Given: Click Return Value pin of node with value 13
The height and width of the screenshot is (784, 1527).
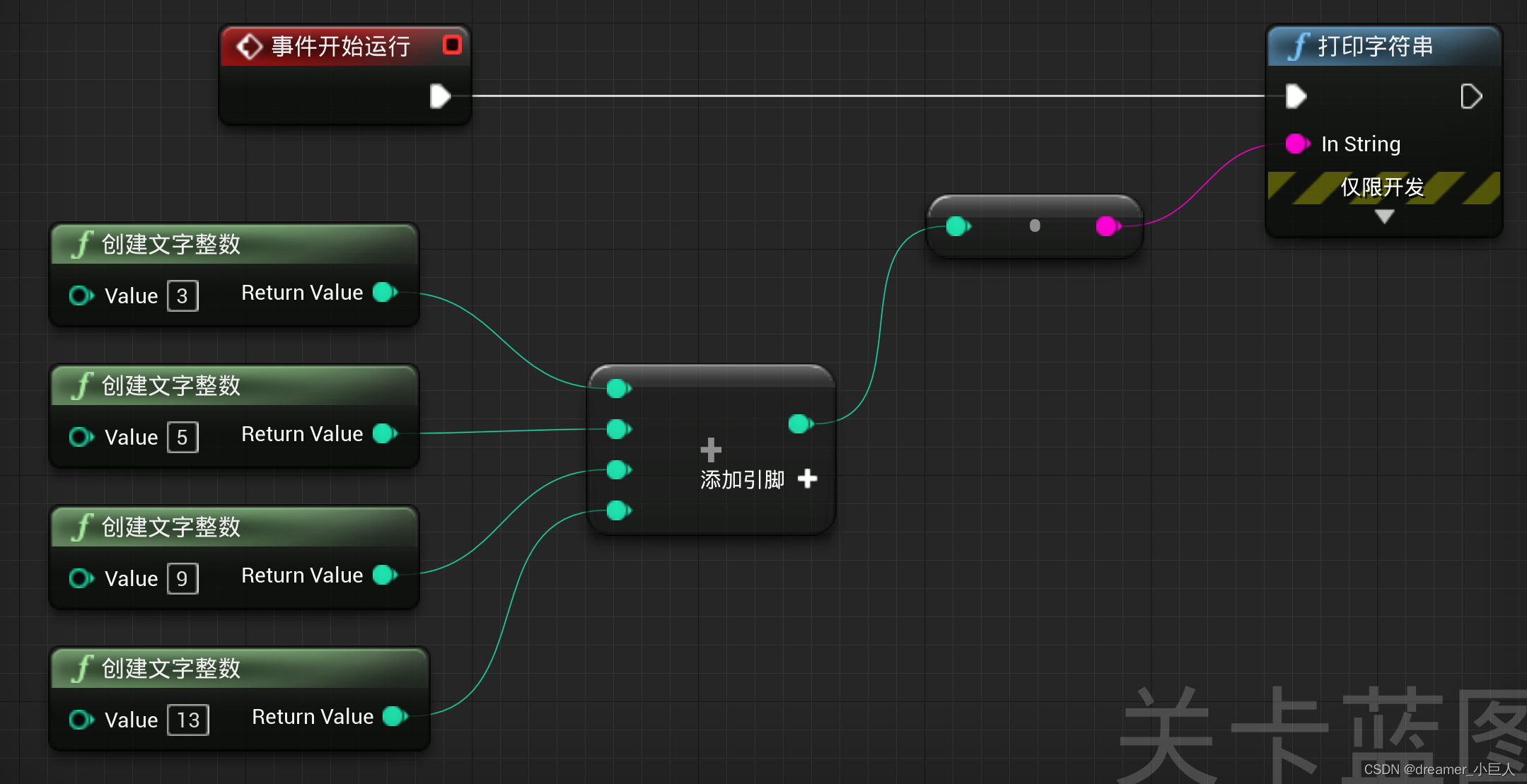Looking at the screenshot, I should [395, 716].
